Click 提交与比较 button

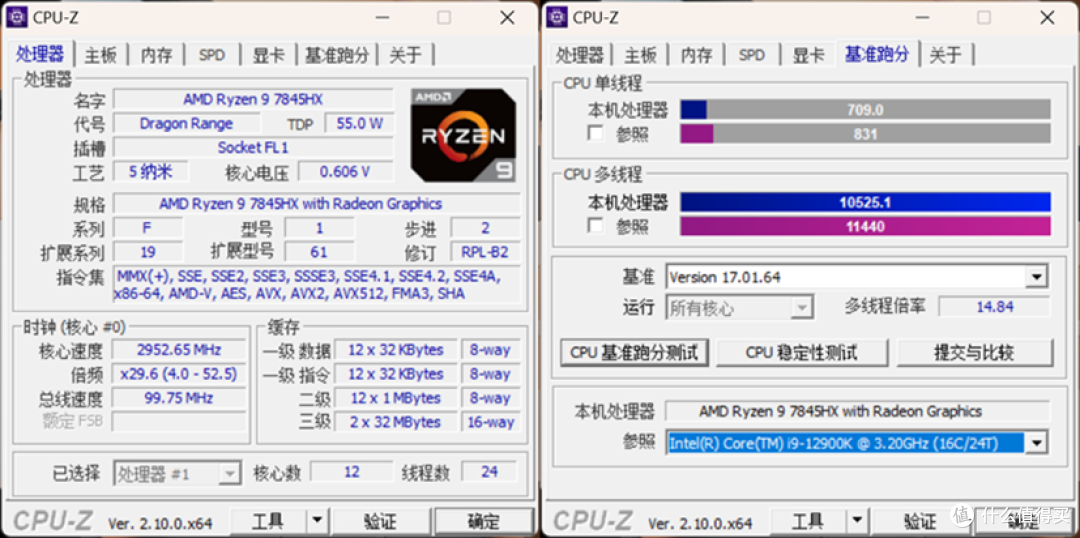[974, 353]
